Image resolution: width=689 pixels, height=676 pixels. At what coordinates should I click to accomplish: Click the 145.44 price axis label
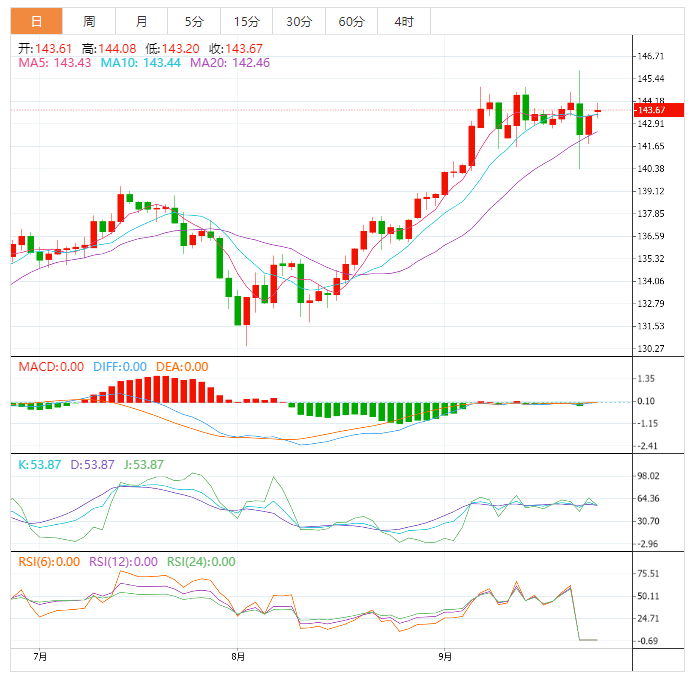pos(651,79)
